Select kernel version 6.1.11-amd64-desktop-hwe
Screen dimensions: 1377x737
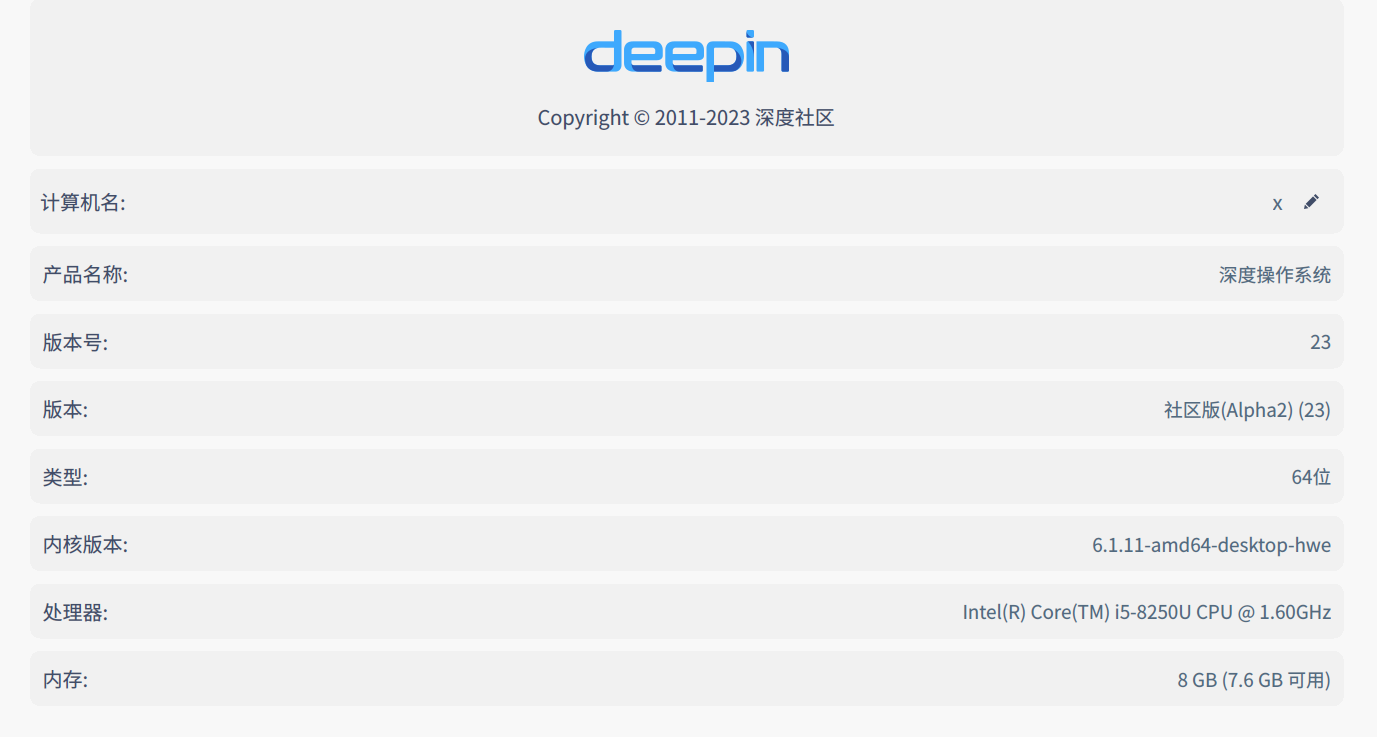point(1211,545)
